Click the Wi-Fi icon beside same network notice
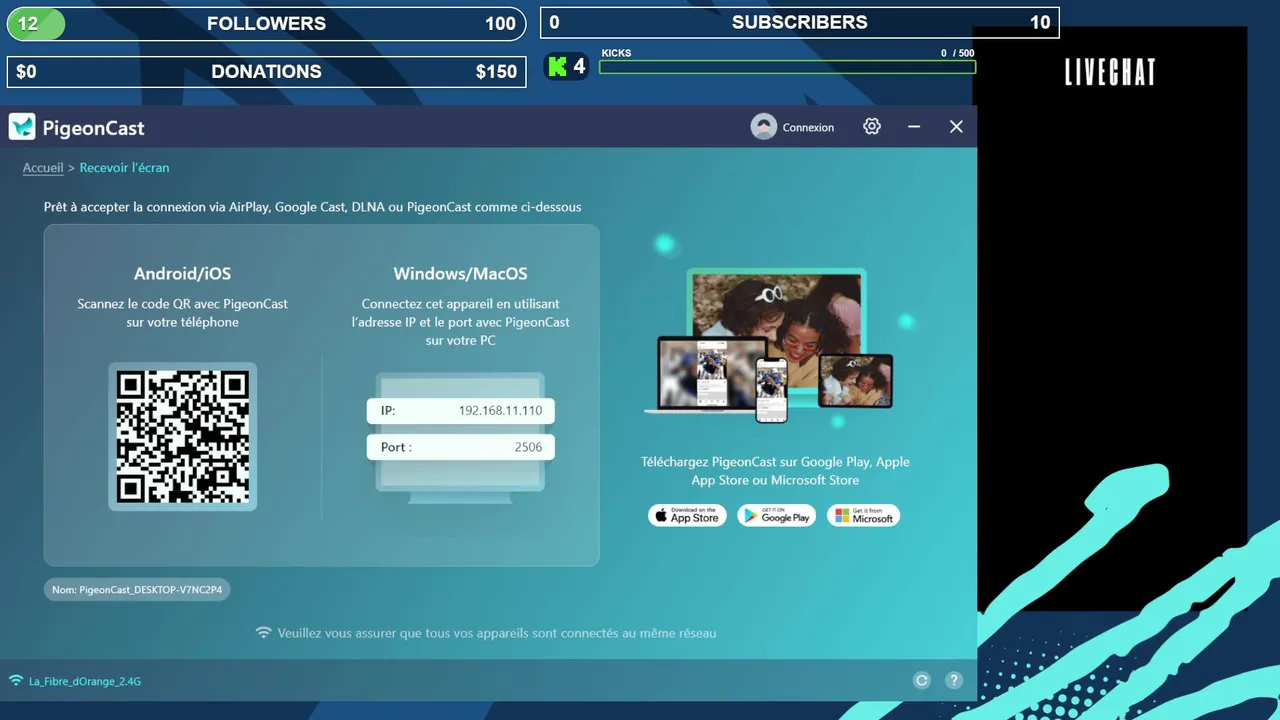The height and width of the screenshot is (720, 1280). [264, 633]
